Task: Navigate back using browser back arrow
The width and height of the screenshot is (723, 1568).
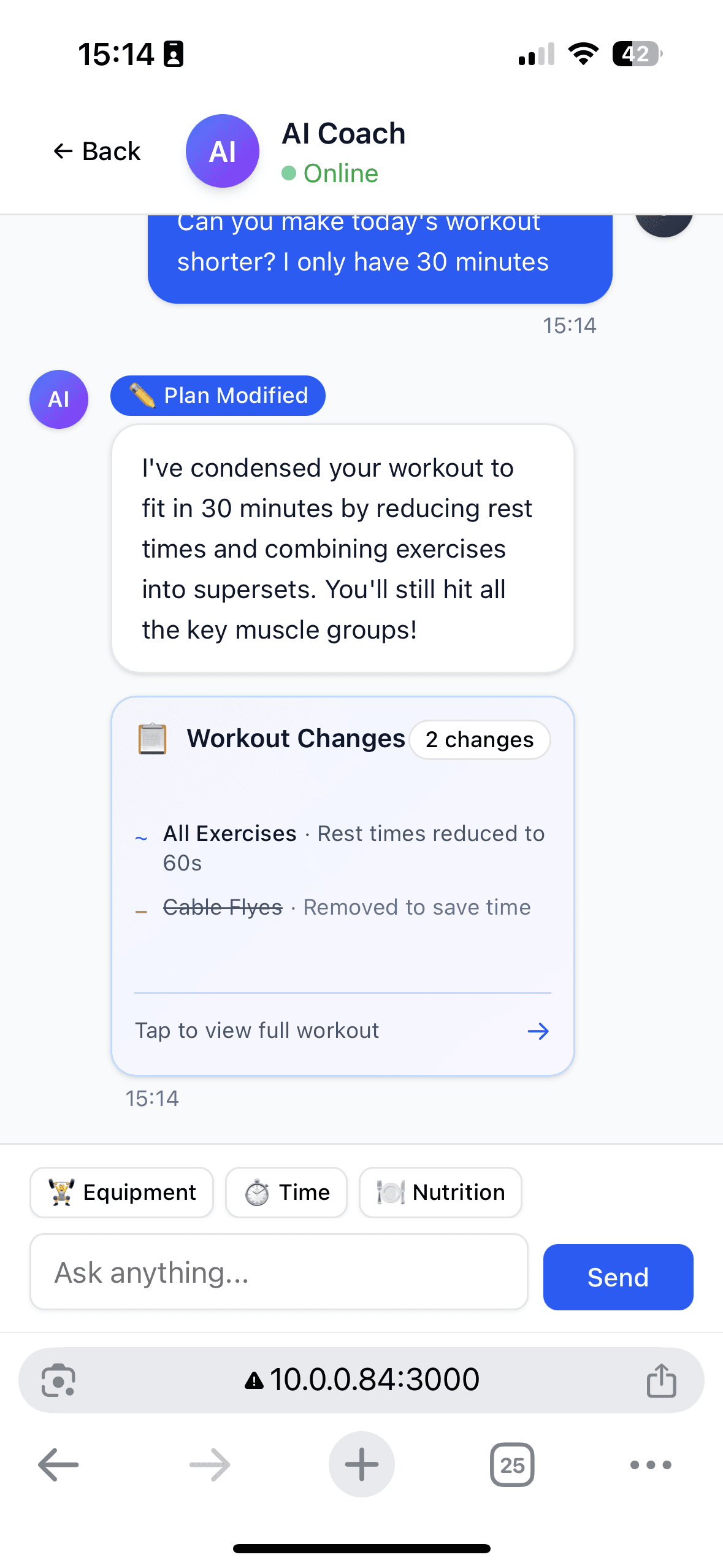Action: click(58, 1464)
